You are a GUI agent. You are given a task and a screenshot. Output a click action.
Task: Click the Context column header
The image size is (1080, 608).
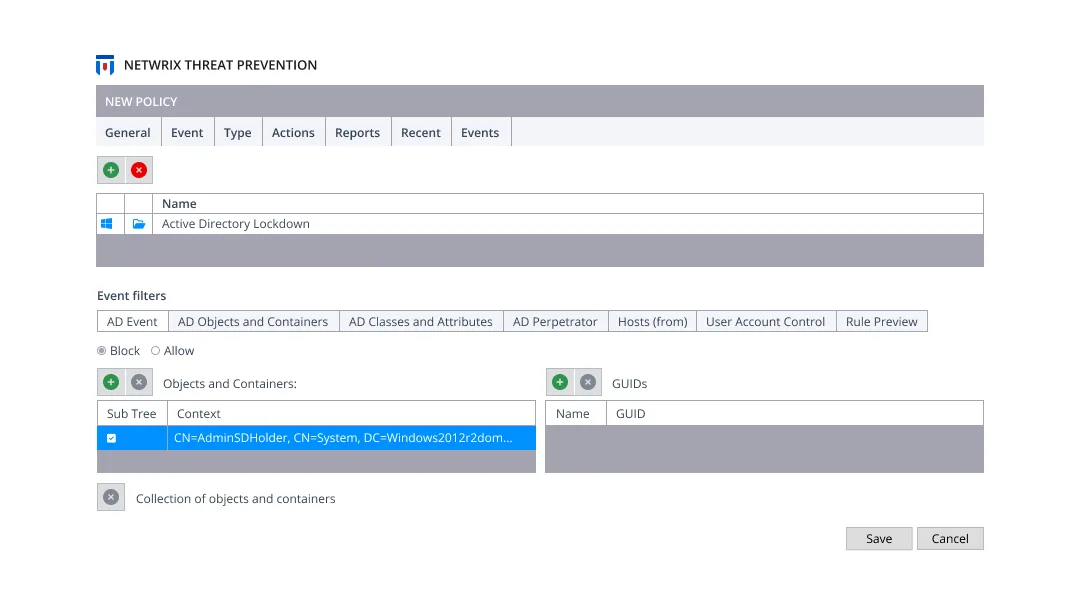click(351, 413)
